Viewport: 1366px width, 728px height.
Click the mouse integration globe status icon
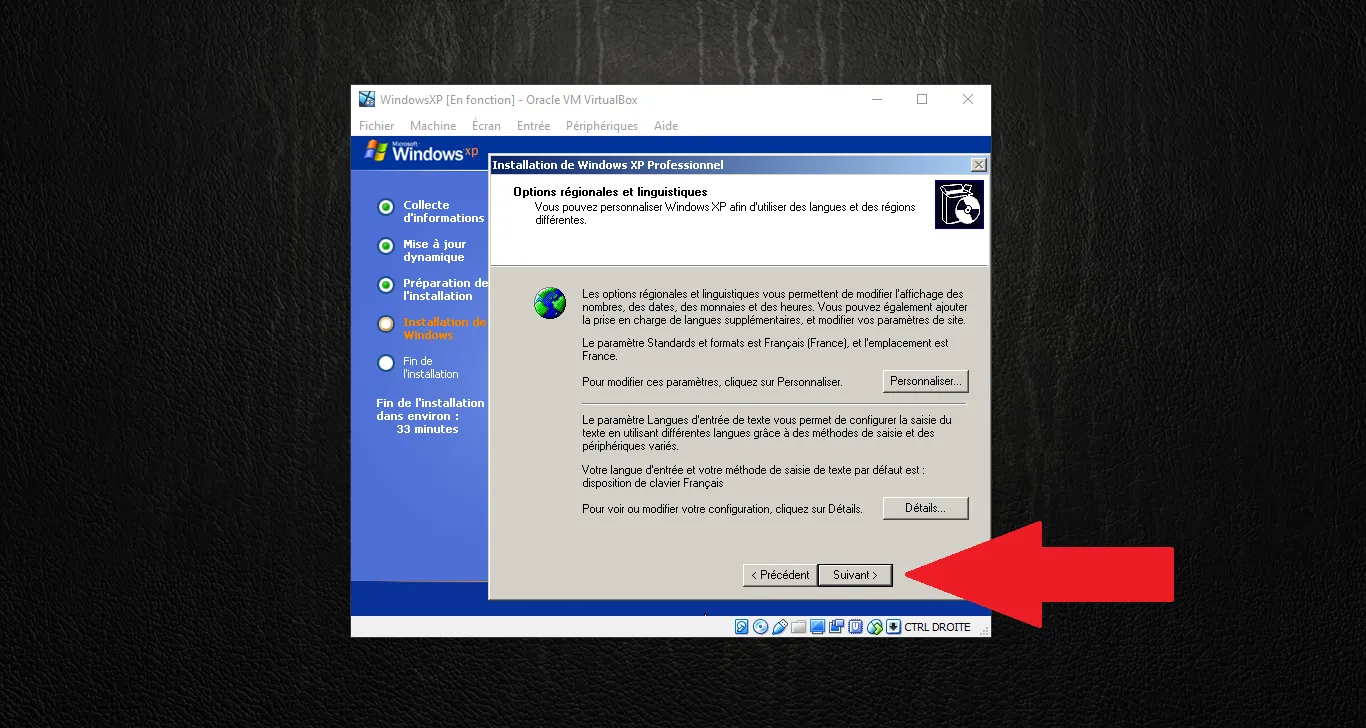(x=875, y=627)
